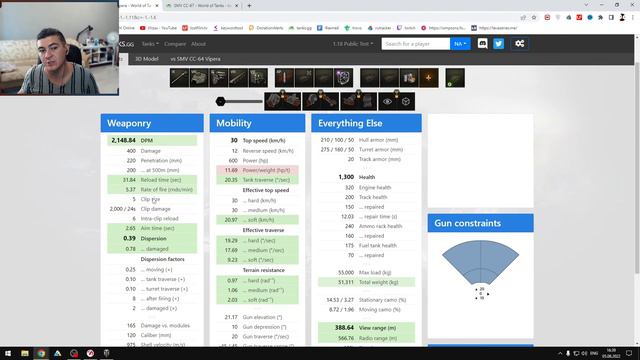Toggle the eye visibility preset icon
The image size is (640, 360).
click(387, 101)
